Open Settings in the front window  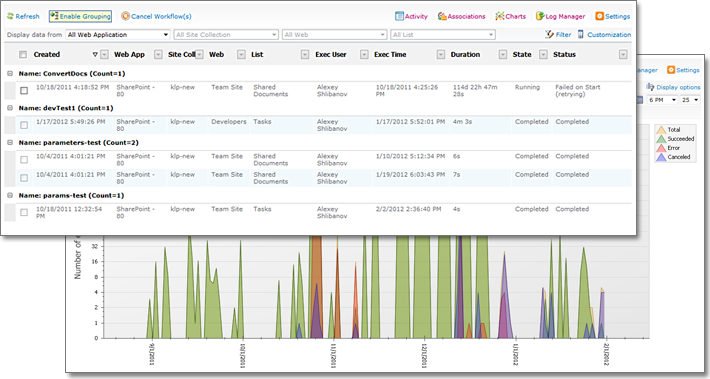pos(618,16)
